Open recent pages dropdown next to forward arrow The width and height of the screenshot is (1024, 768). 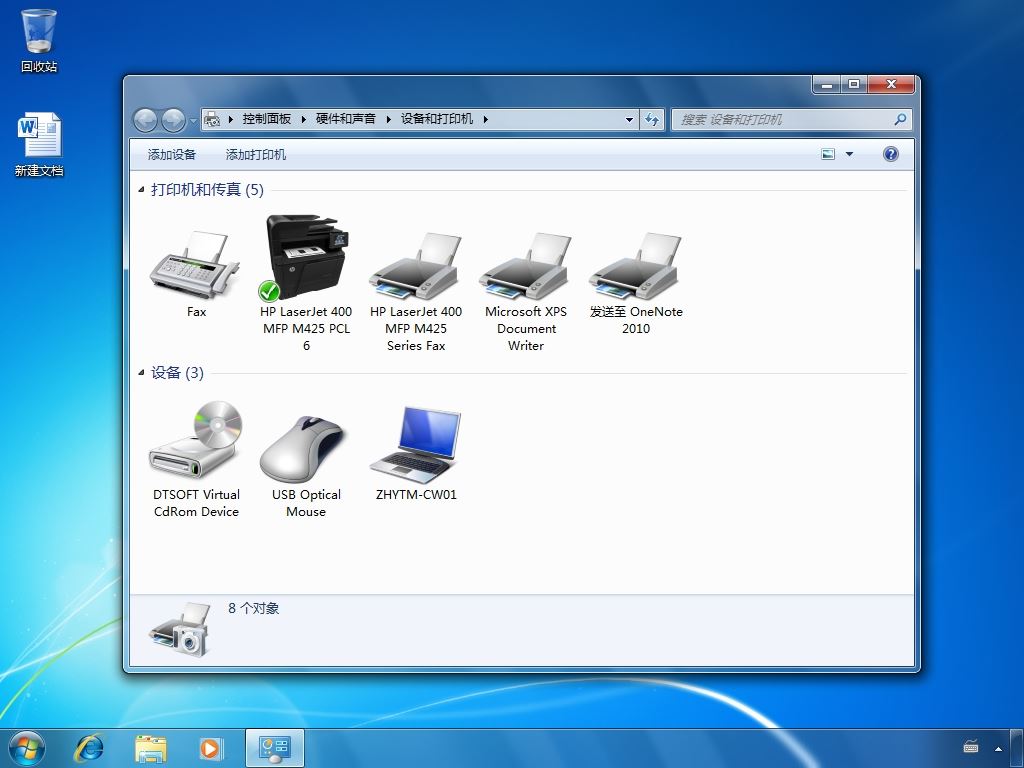tap(193, 121)
